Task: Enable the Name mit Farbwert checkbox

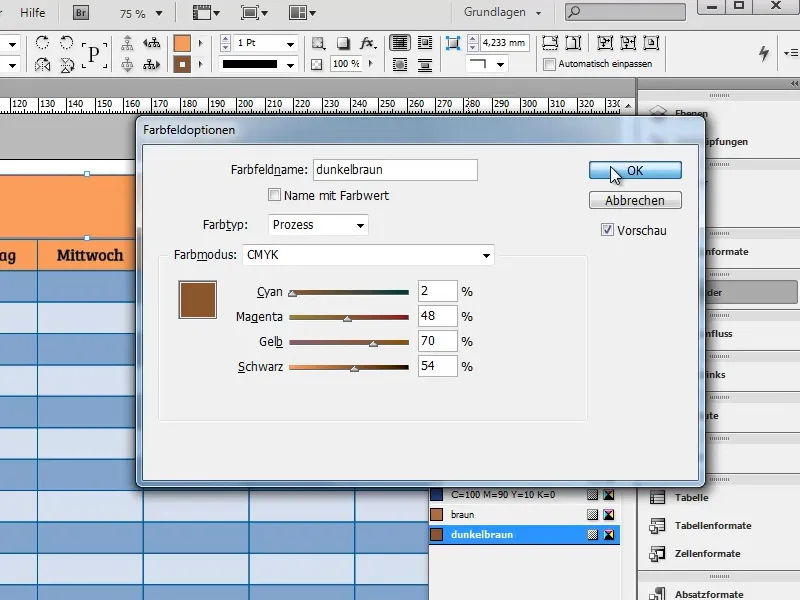Action: pyautogui.click(x=275, y=197)
